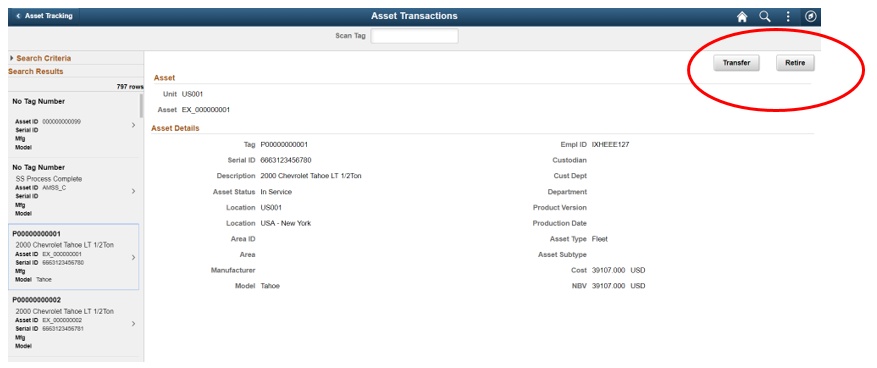Click the Retire button

point(795,63)
